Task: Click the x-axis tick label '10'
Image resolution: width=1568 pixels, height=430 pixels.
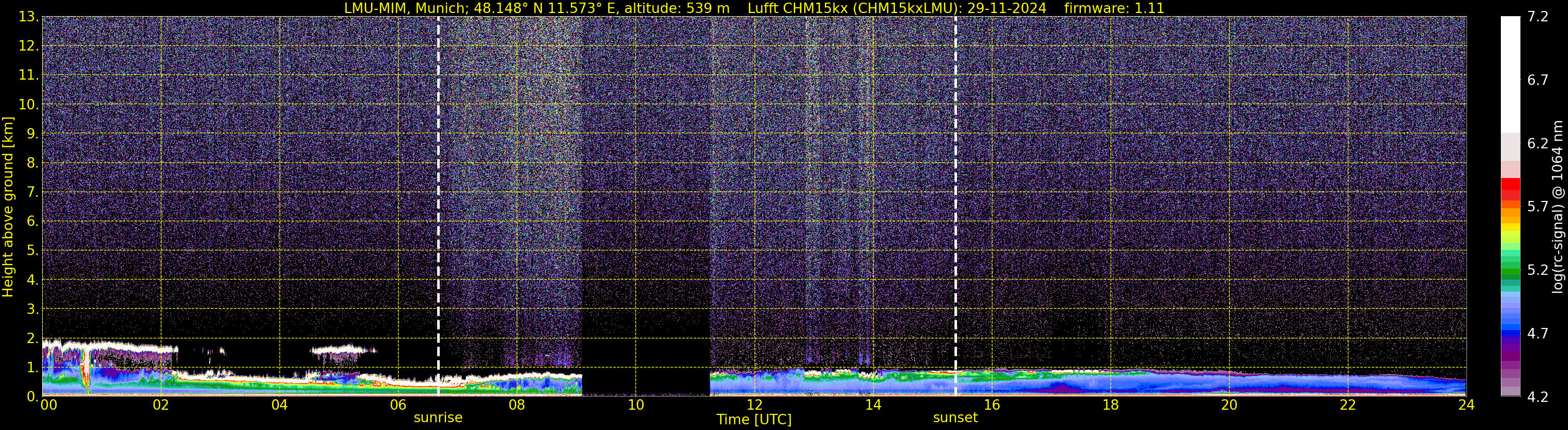Action: pos(635,405)
